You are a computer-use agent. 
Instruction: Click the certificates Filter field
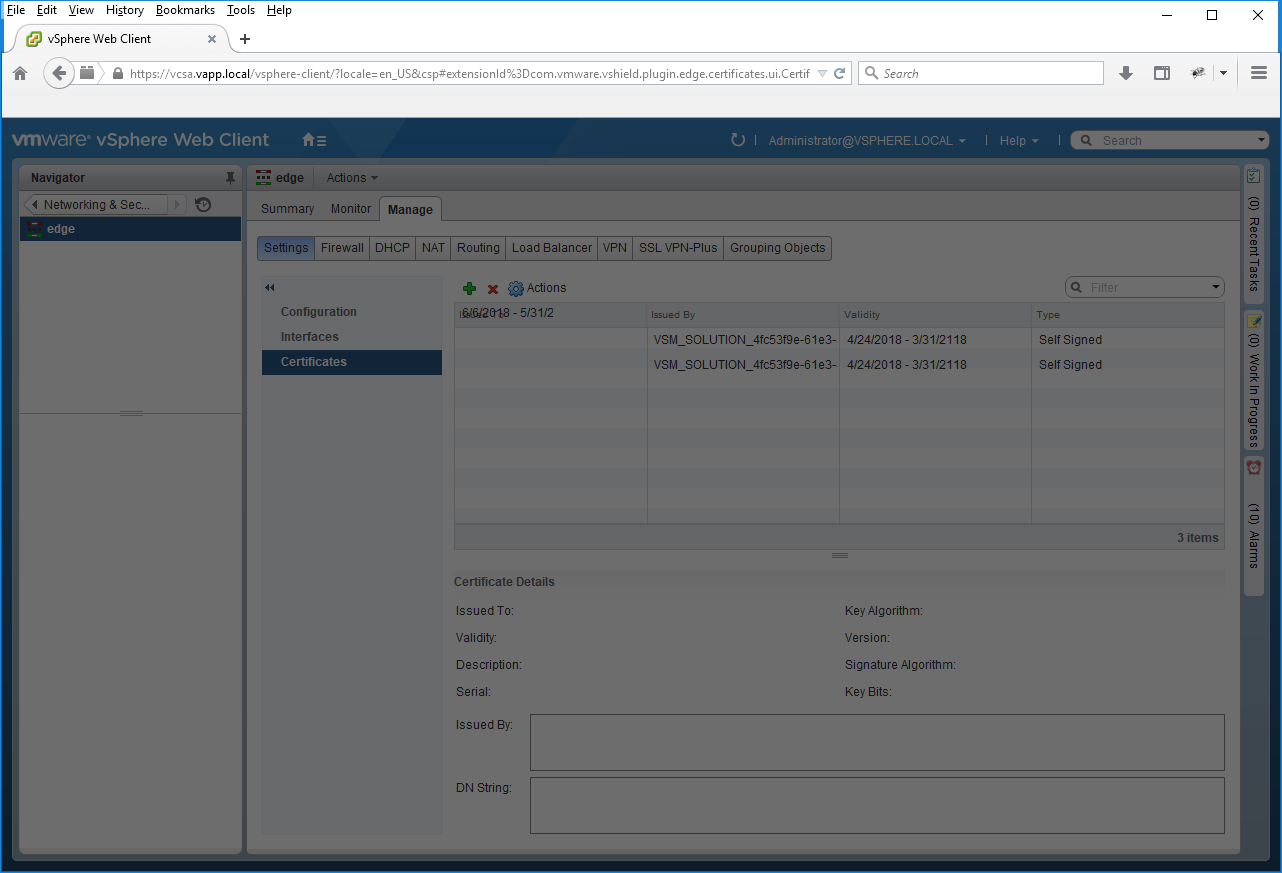coord(1146,288)
